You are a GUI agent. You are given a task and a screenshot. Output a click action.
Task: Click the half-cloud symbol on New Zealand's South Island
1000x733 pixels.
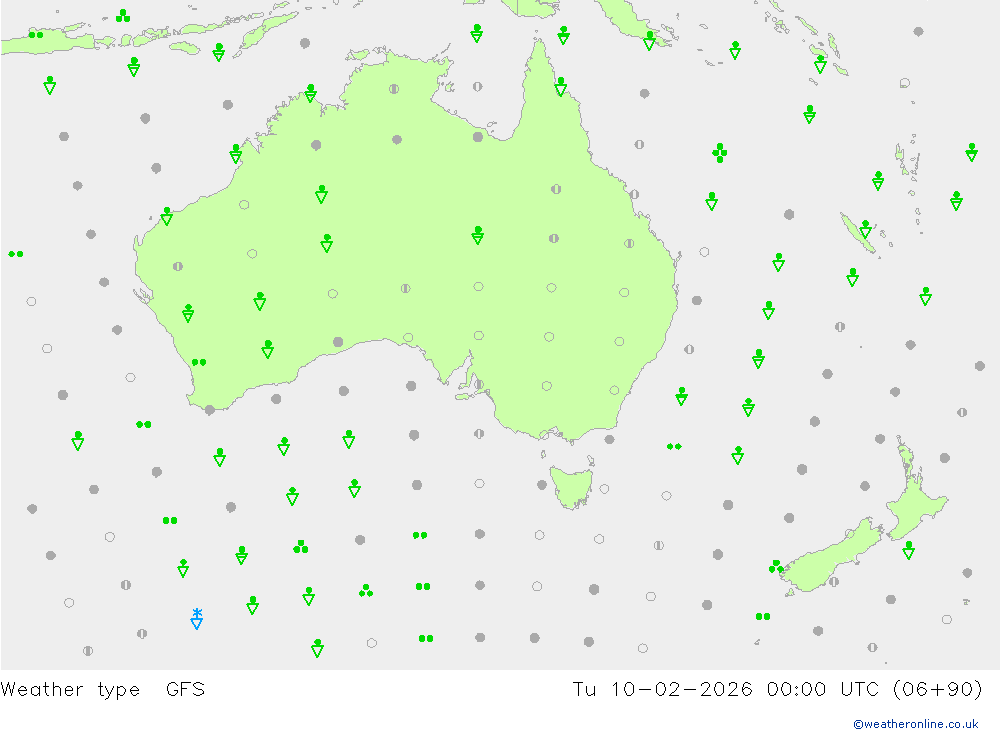tap(834, 582)
